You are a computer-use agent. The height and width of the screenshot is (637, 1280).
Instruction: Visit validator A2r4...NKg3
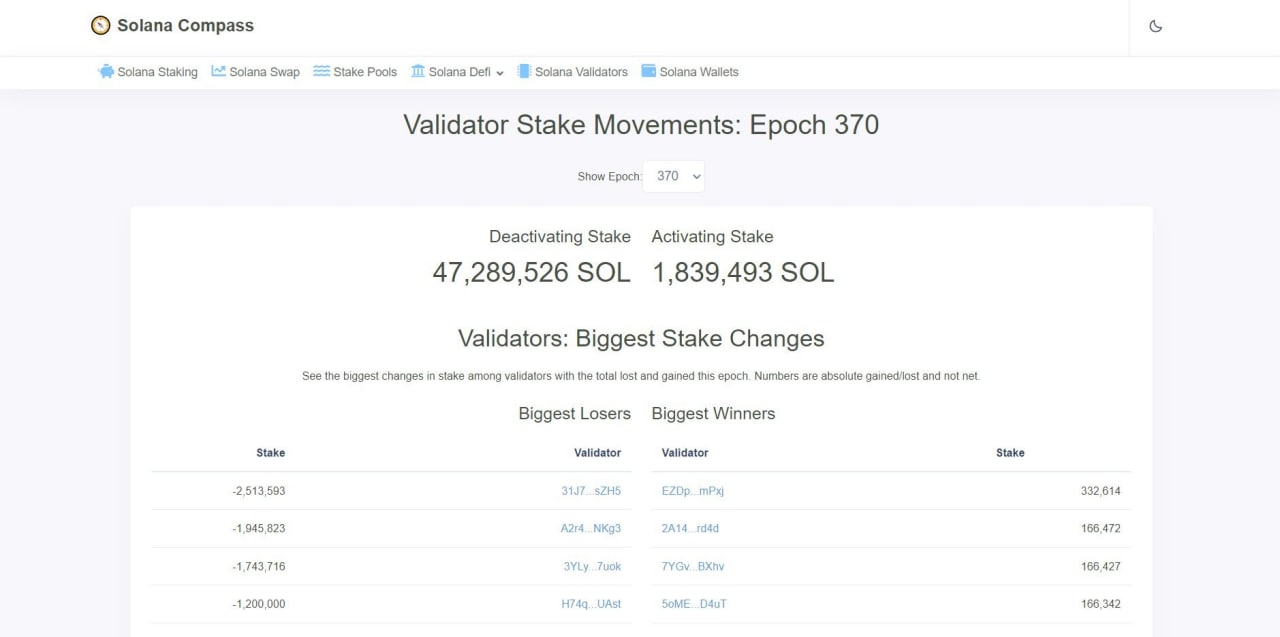tap(591, 528)
